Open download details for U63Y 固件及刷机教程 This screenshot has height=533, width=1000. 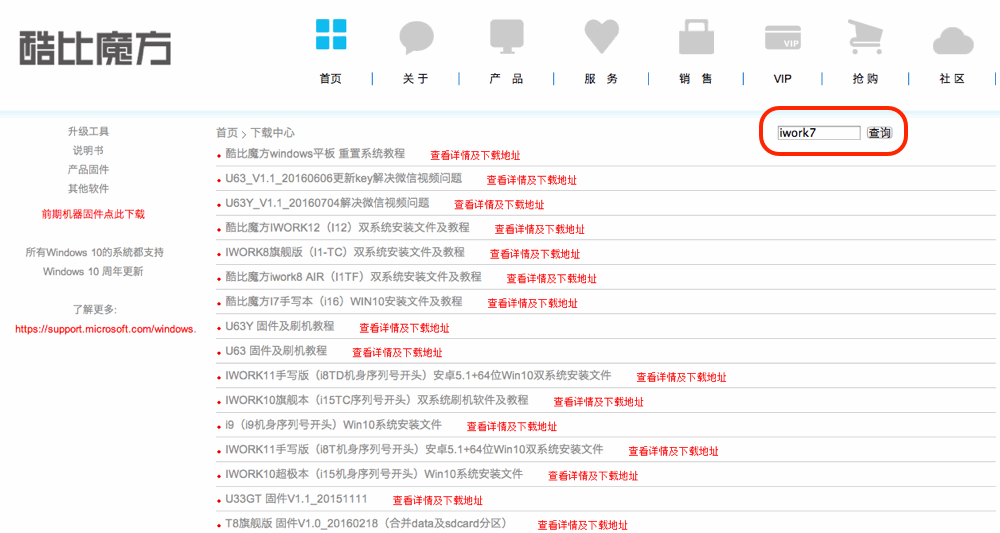pyautogui.click(x=404, y=328)
